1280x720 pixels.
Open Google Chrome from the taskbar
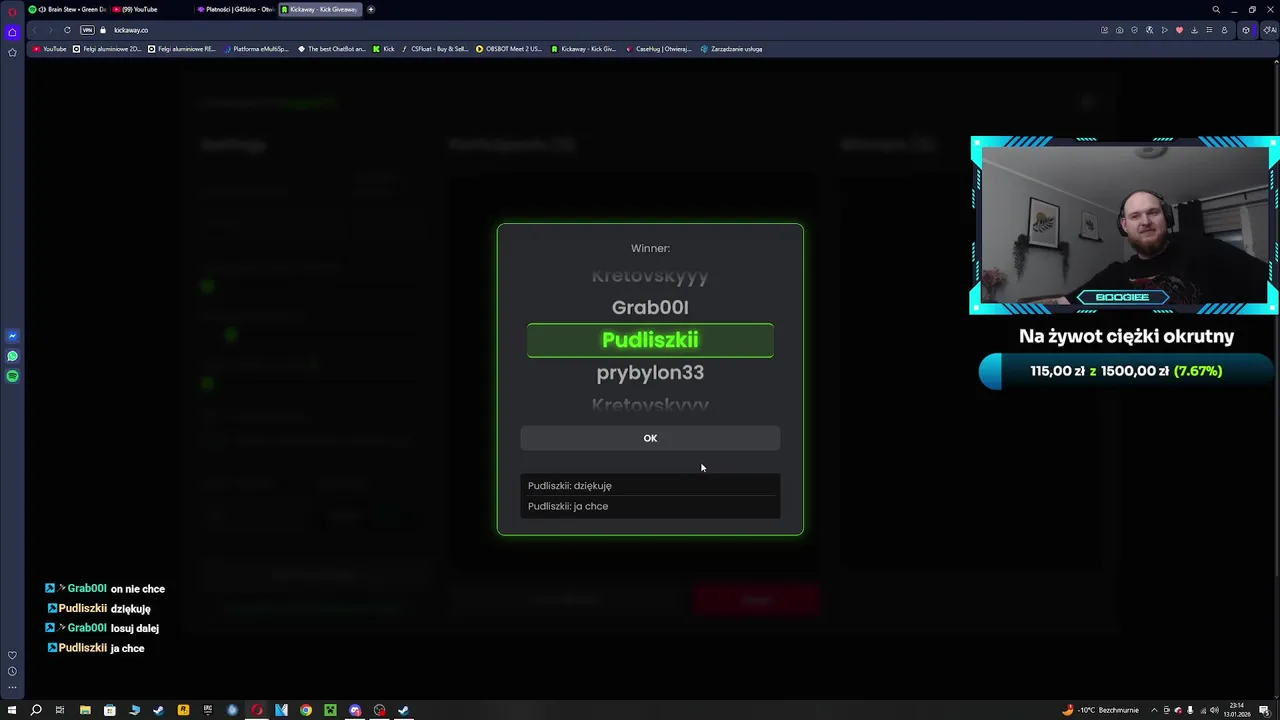[306, 710]
